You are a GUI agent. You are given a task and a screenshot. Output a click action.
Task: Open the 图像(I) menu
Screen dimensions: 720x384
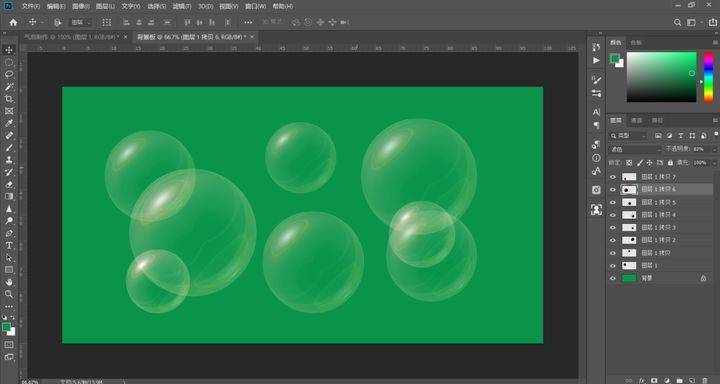pos(81,6)
